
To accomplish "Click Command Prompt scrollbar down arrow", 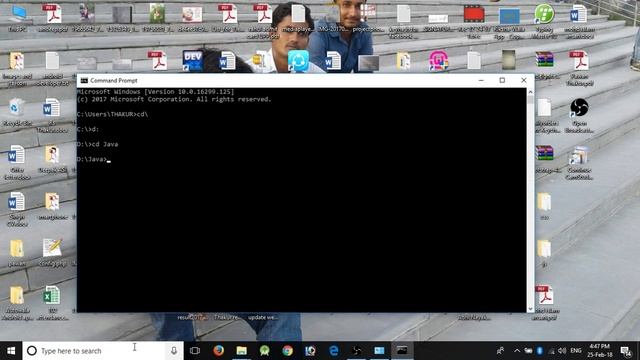I will click(531, 309).
